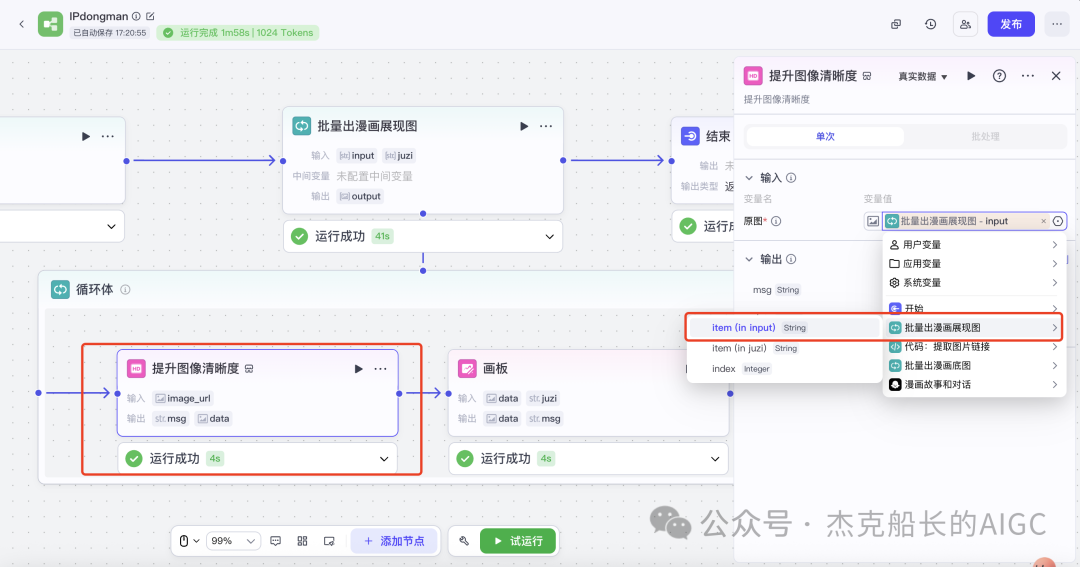
Task: Click the 添加节点 add node button
Action: [x=394, y=541]
